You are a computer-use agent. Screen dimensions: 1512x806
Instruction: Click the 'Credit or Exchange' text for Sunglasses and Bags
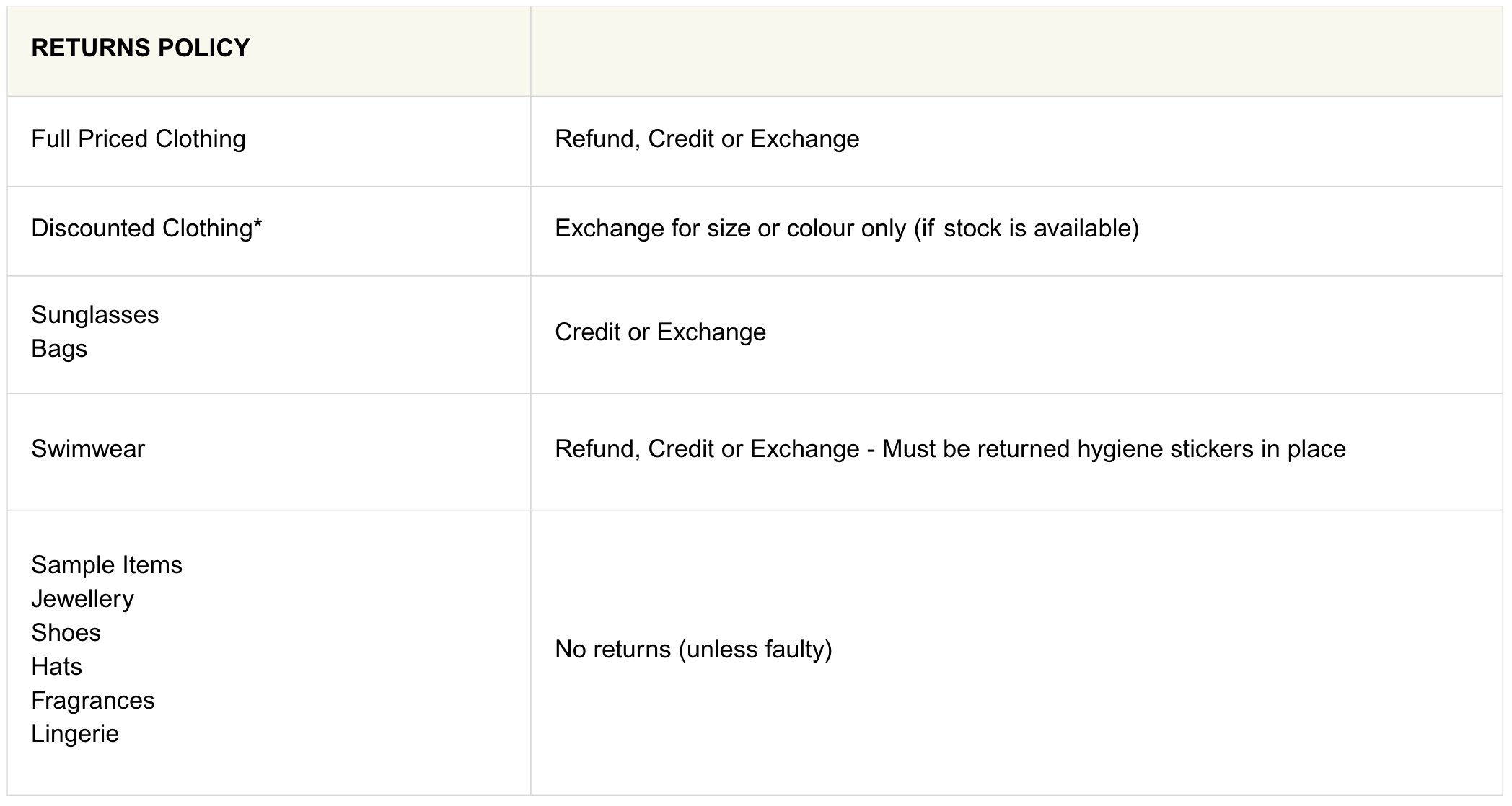pyautogui.click(x=660, y=332)
